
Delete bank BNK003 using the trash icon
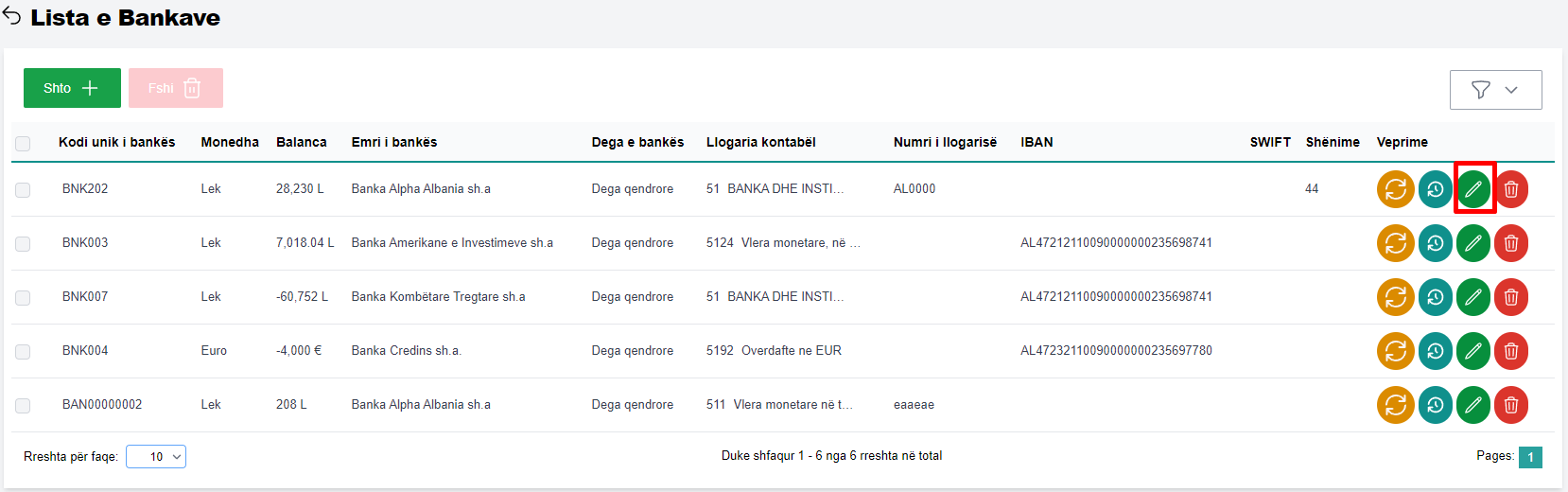point(1511,243)
